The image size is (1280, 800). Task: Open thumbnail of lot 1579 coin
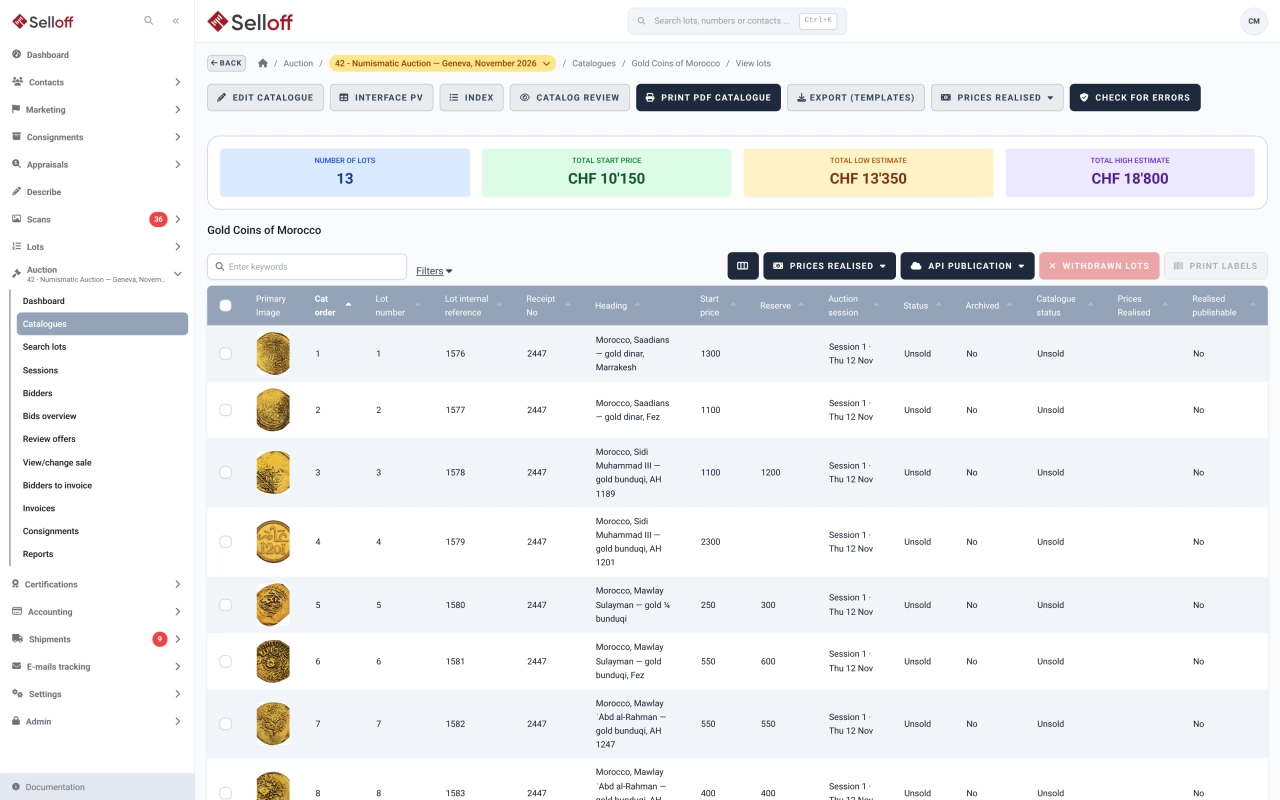273,542
